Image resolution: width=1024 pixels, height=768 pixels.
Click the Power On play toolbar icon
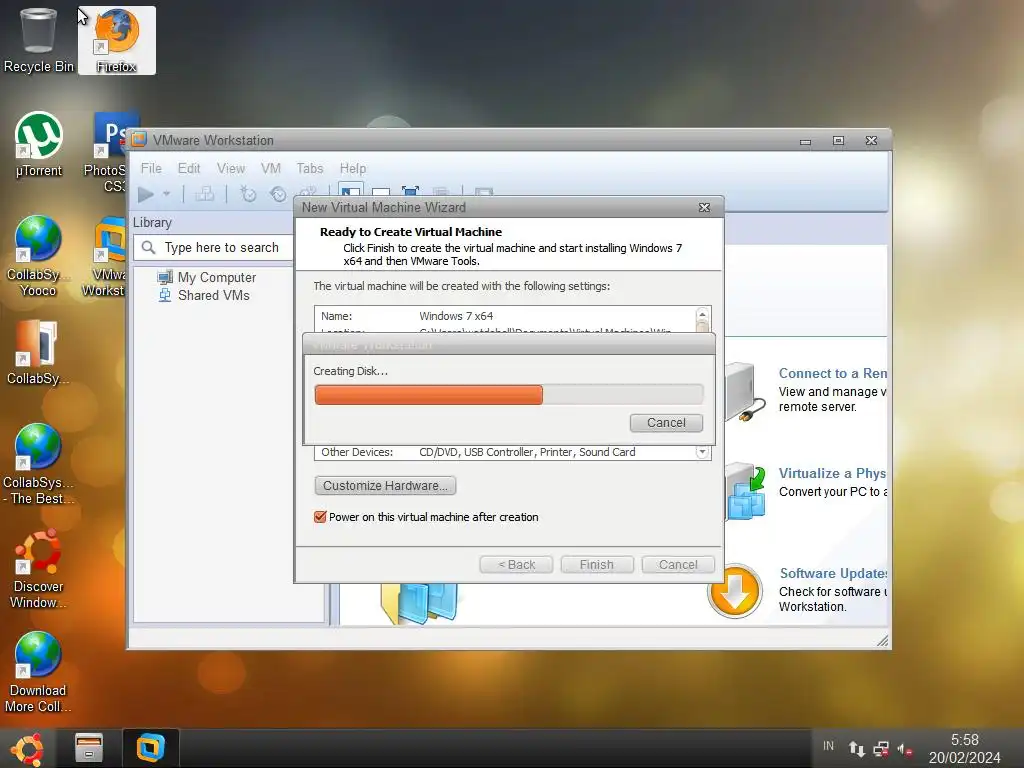point(146,194)
